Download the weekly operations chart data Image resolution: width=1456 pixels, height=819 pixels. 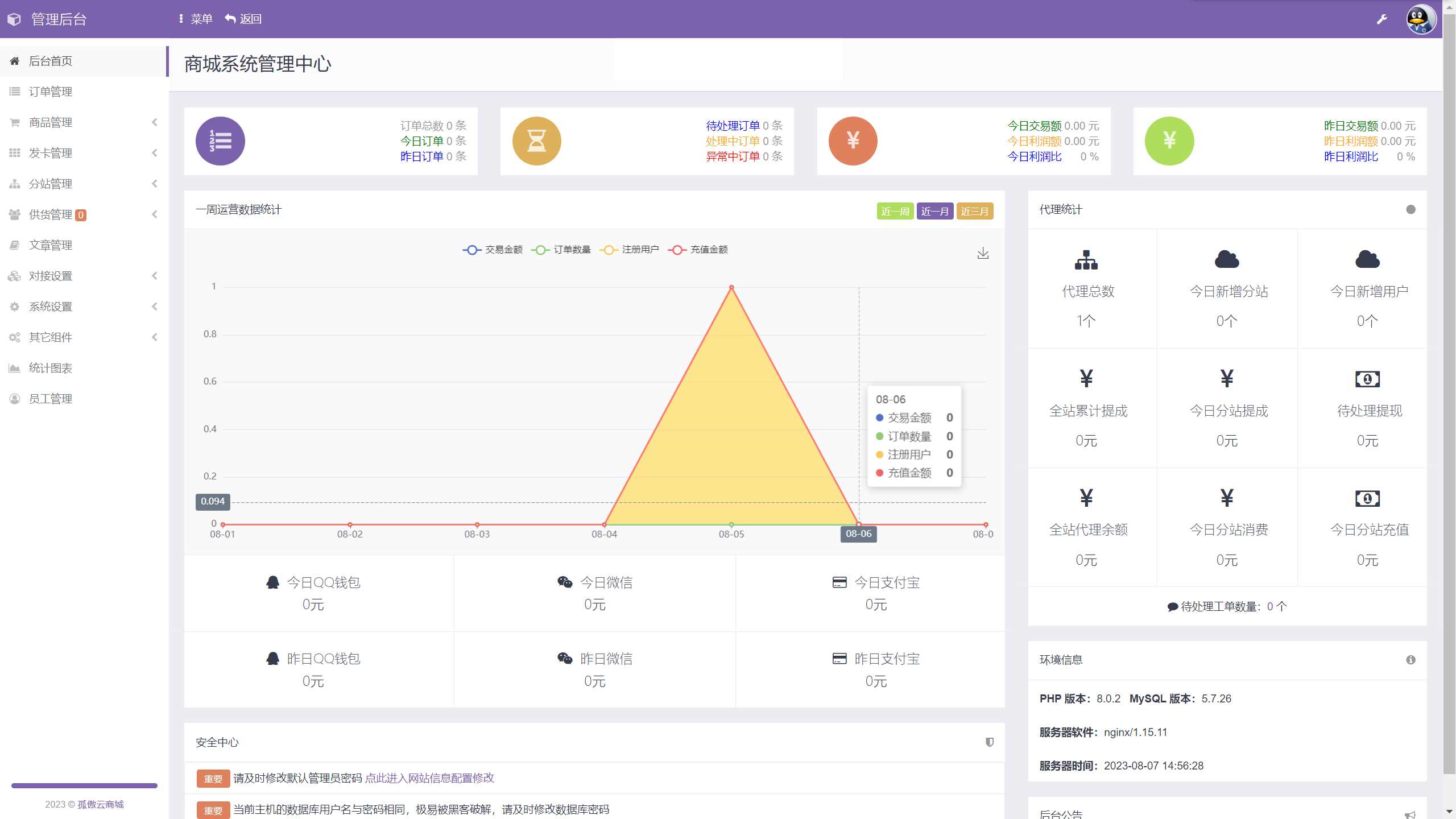point(983,253)
